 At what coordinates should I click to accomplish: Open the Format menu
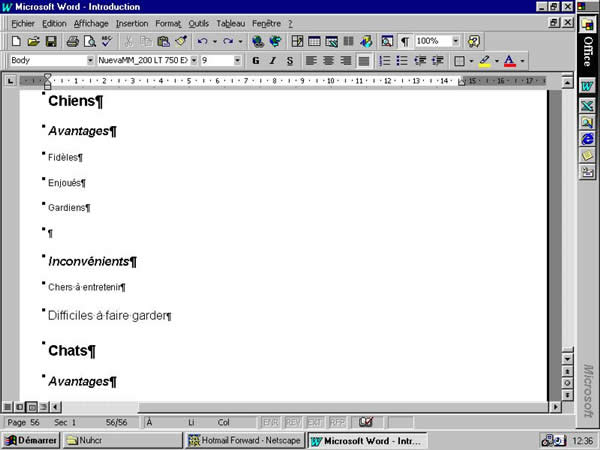[x=168, y=24]
